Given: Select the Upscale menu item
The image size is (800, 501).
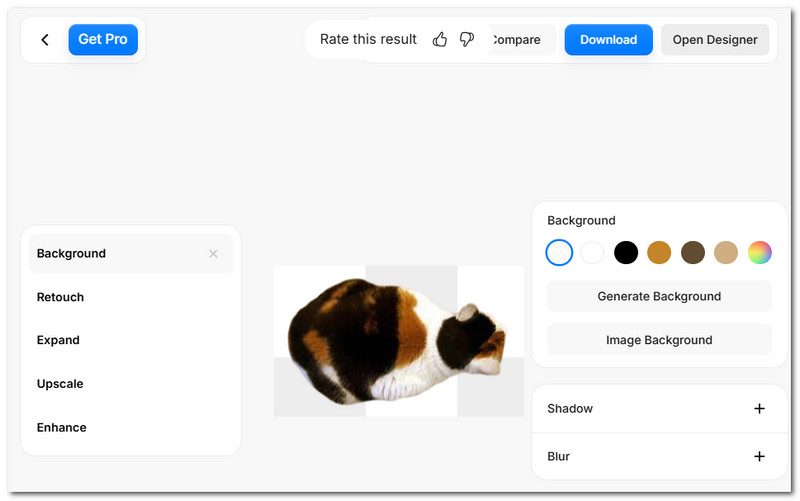Looking at the screenshot, I should [60, 384].
